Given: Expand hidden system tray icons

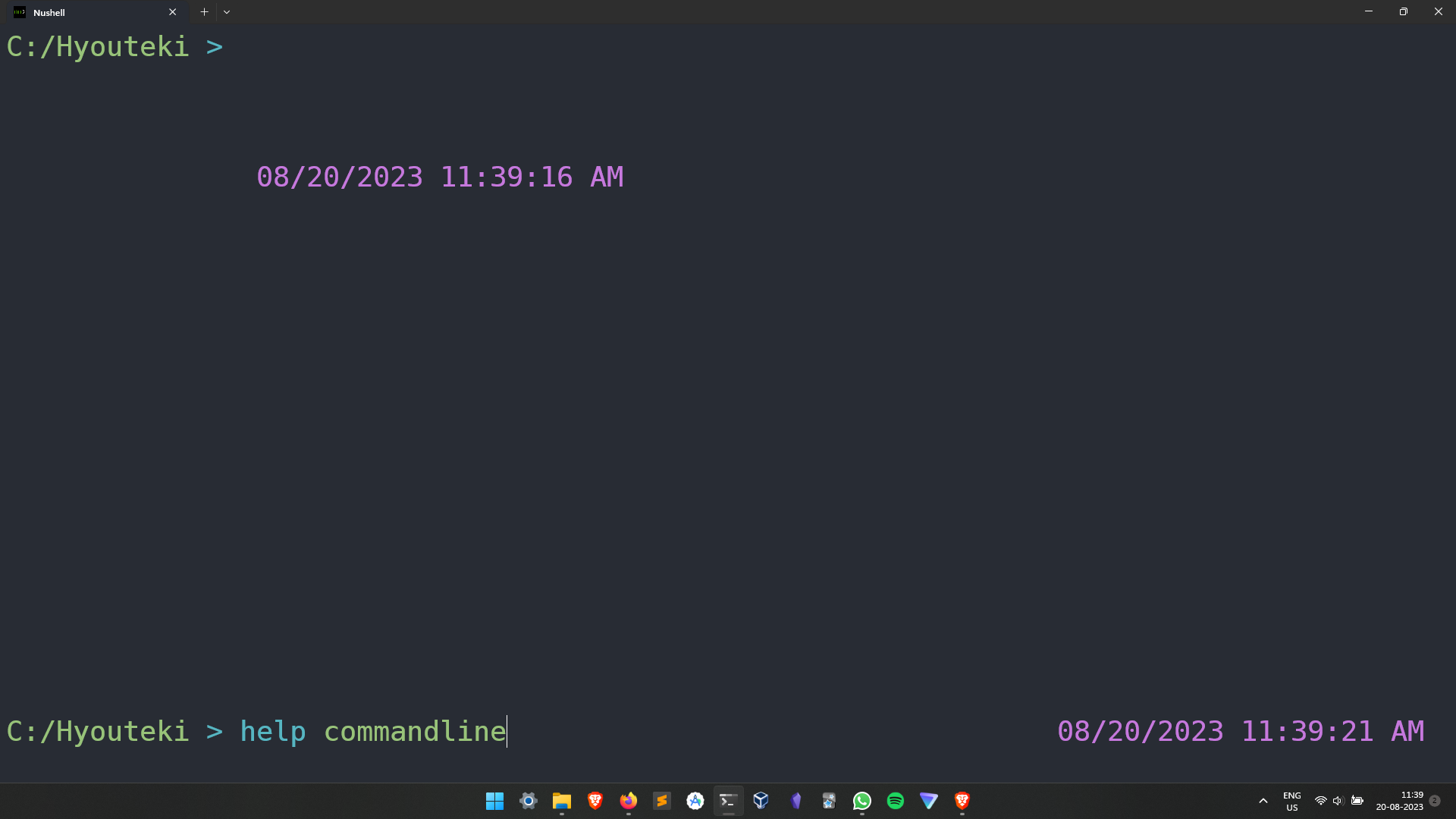Looking at the screenshot, I should 1263,801.
